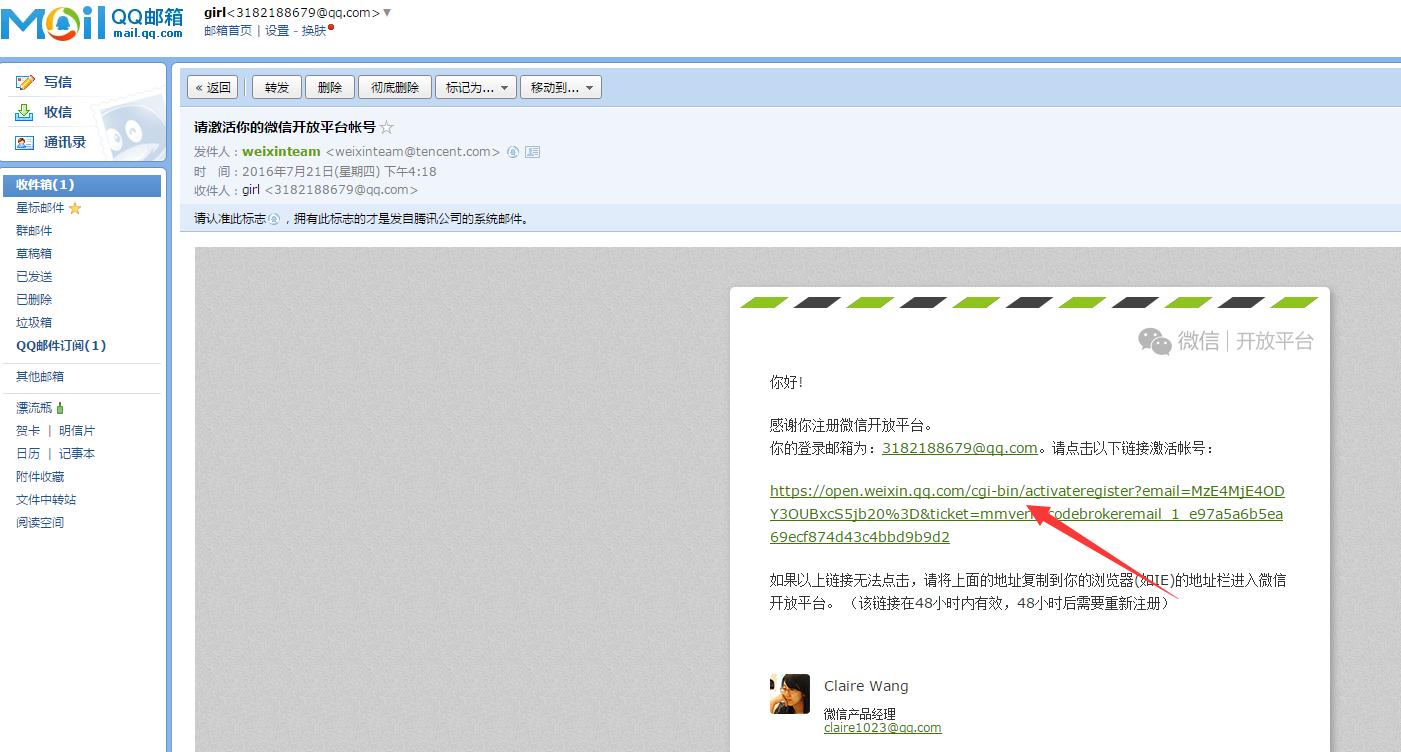Click the WeChat logo in email header

pyautogui.click(x=1155, y=341)
